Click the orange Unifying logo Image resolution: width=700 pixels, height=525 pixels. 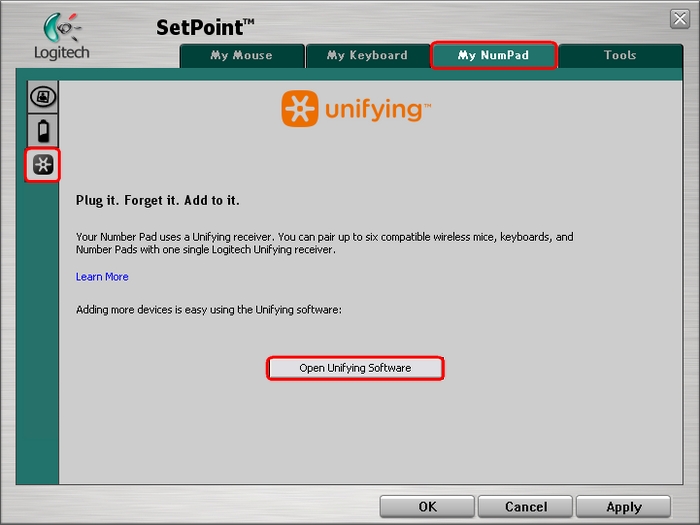[356, 108]
